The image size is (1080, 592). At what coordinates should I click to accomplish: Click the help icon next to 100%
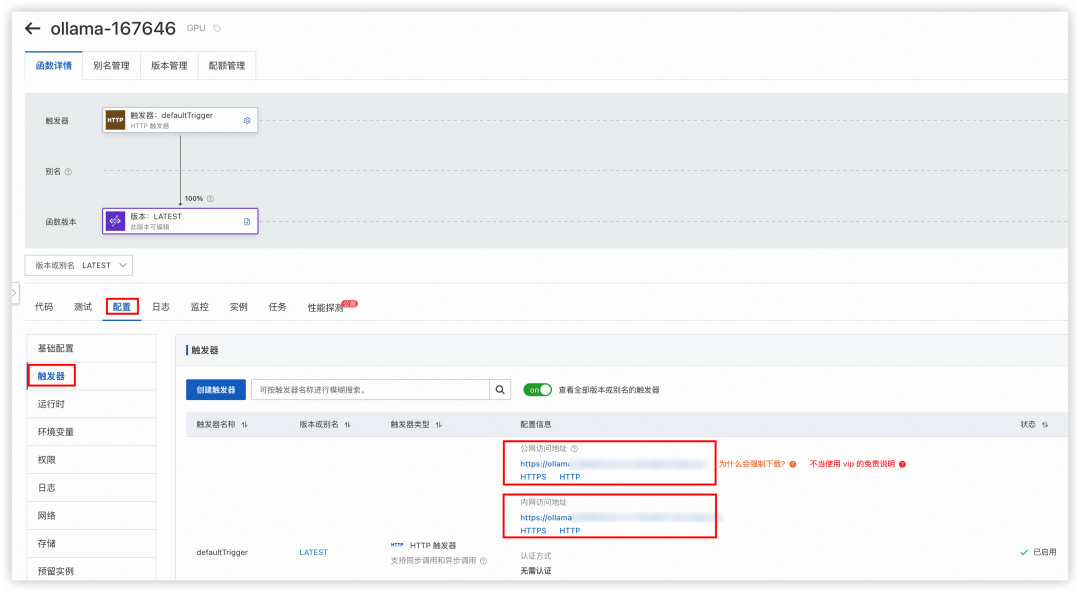(210, 198)
